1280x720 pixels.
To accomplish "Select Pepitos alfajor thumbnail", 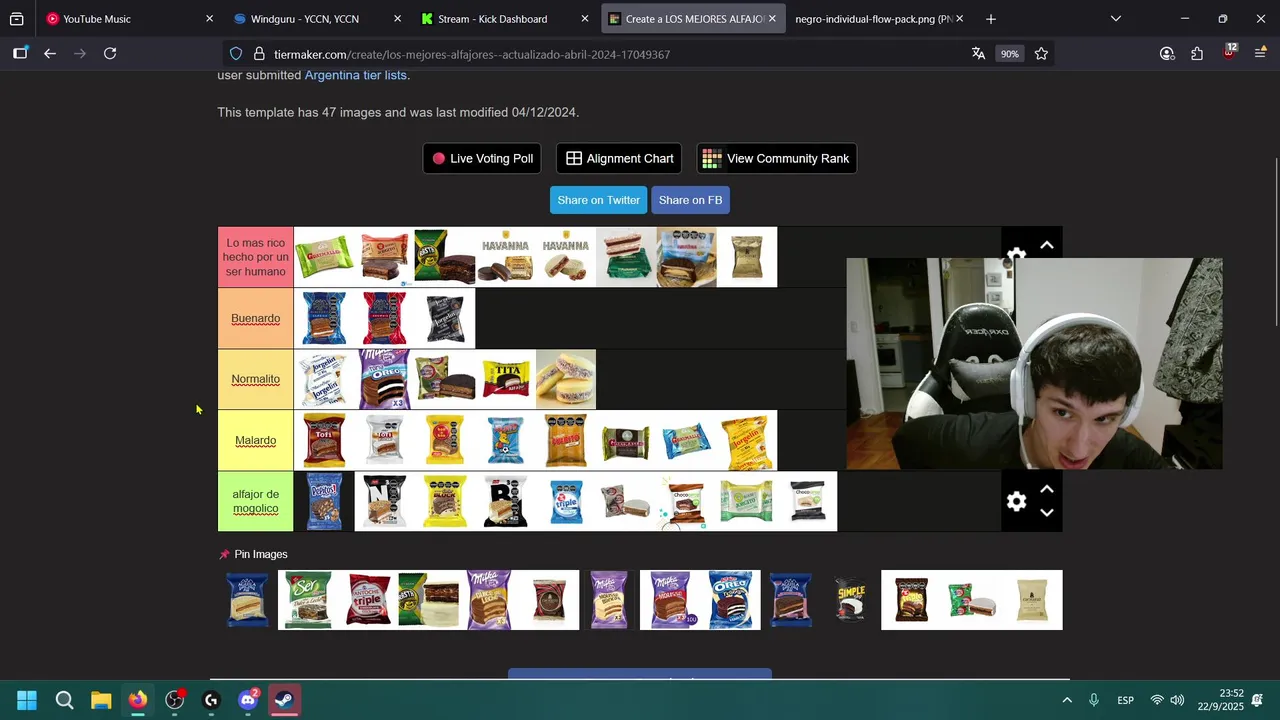I will (324, 501).
